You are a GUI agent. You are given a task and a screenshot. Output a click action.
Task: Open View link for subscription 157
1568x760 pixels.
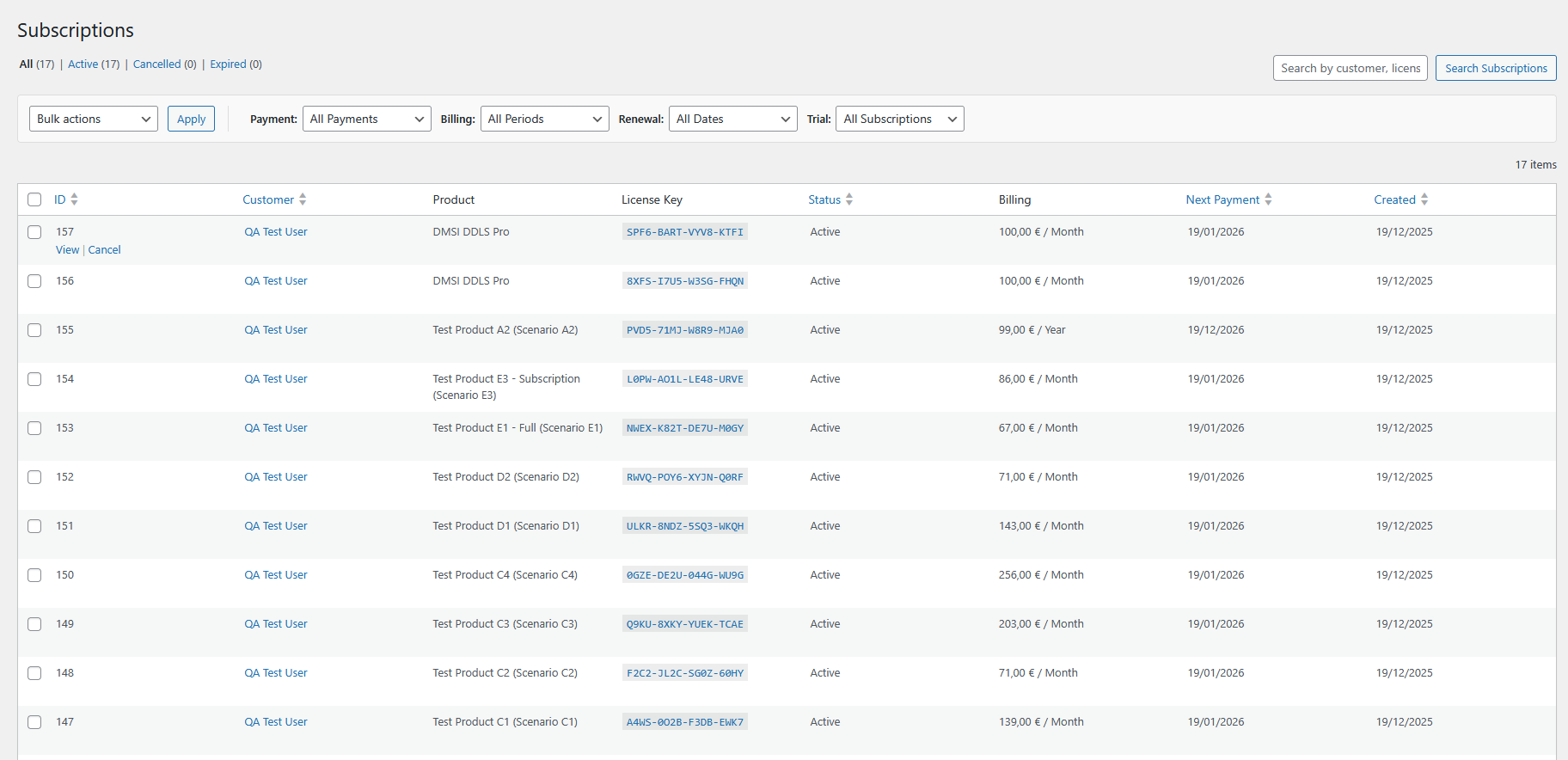68,250
